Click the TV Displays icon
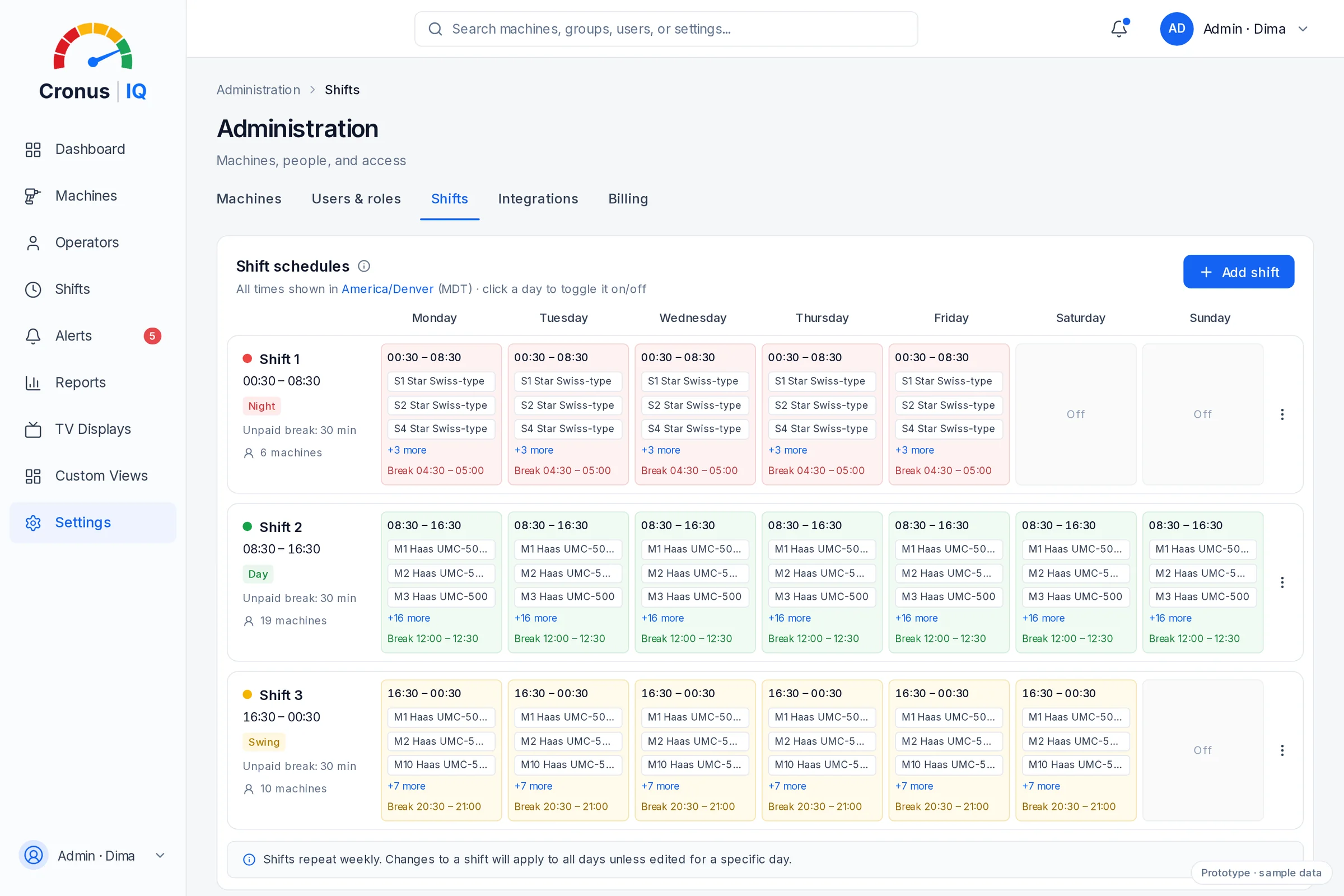Viewport: 1344px width, 896px height. pyautogui.click(x=33, y=430)
